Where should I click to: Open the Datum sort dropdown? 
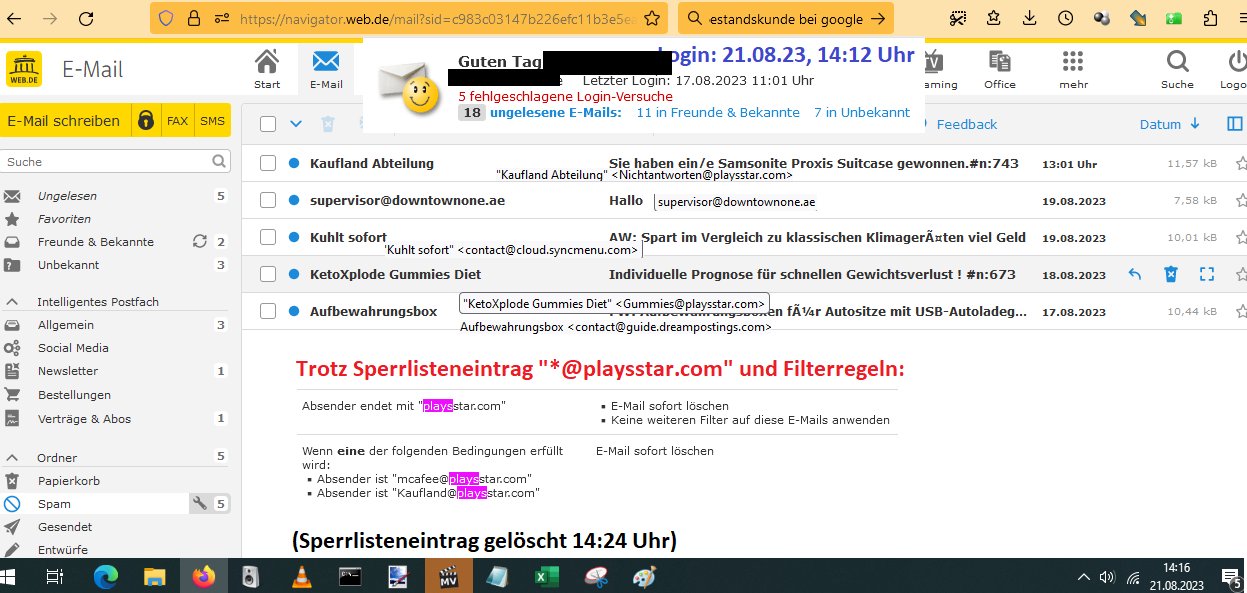1160,124
